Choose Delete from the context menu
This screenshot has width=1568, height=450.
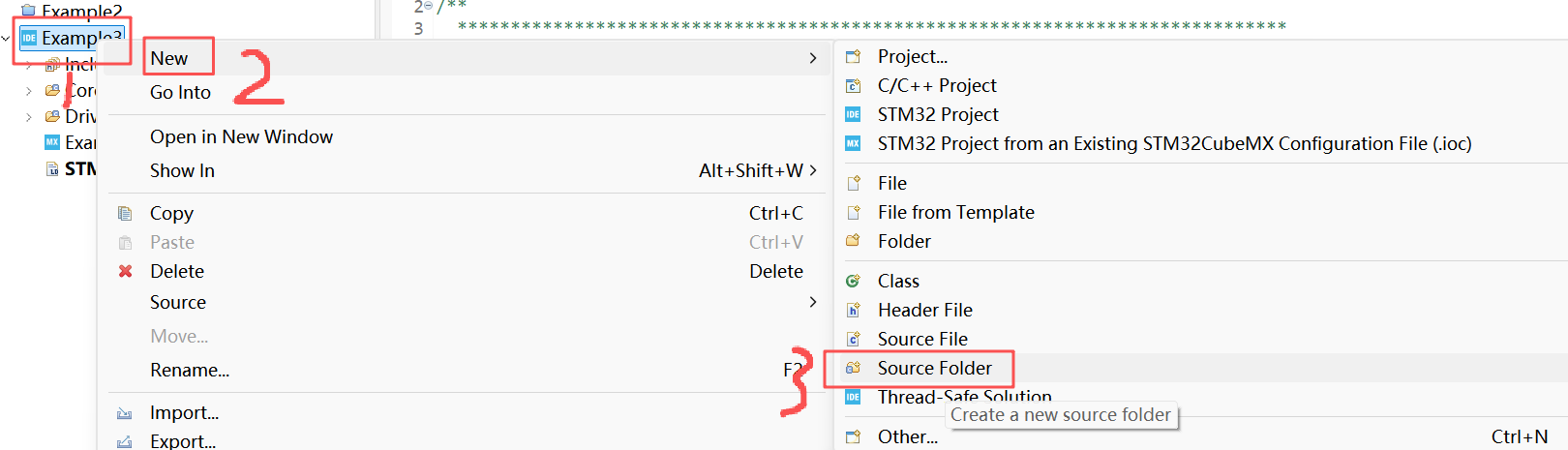[x=177, y=271]
